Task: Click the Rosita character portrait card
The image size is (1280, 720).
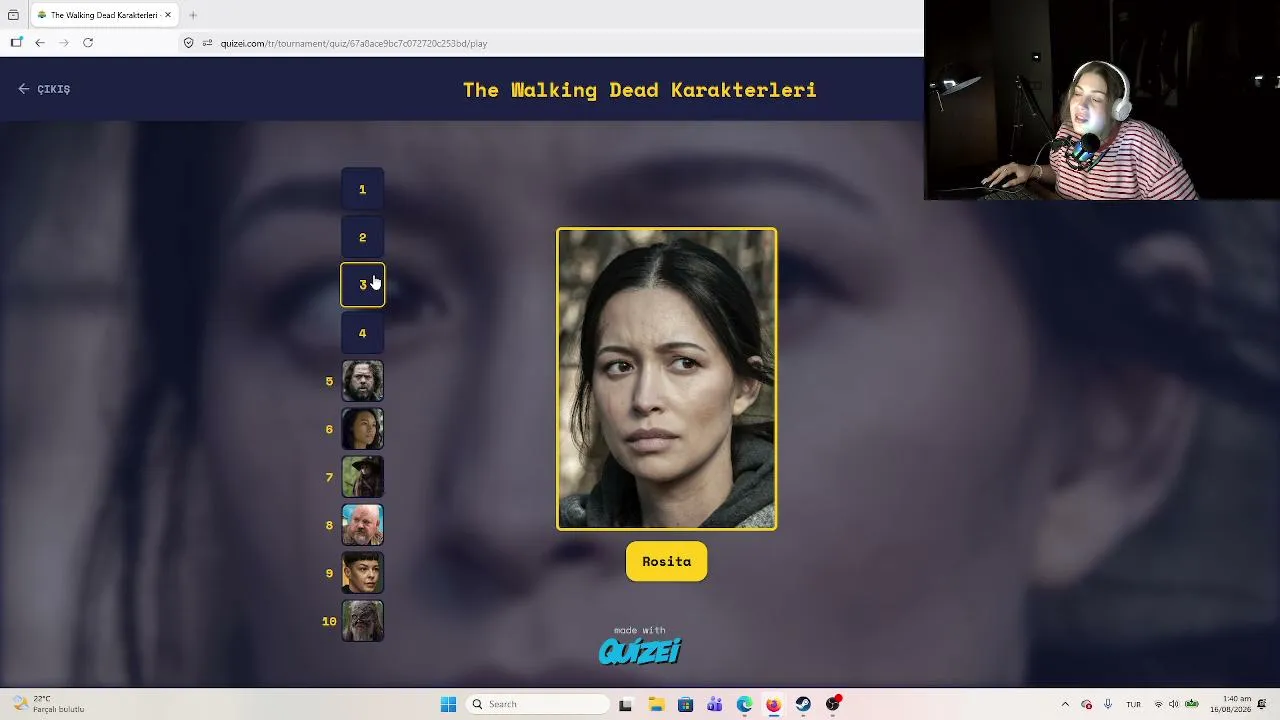Action: 667,379
